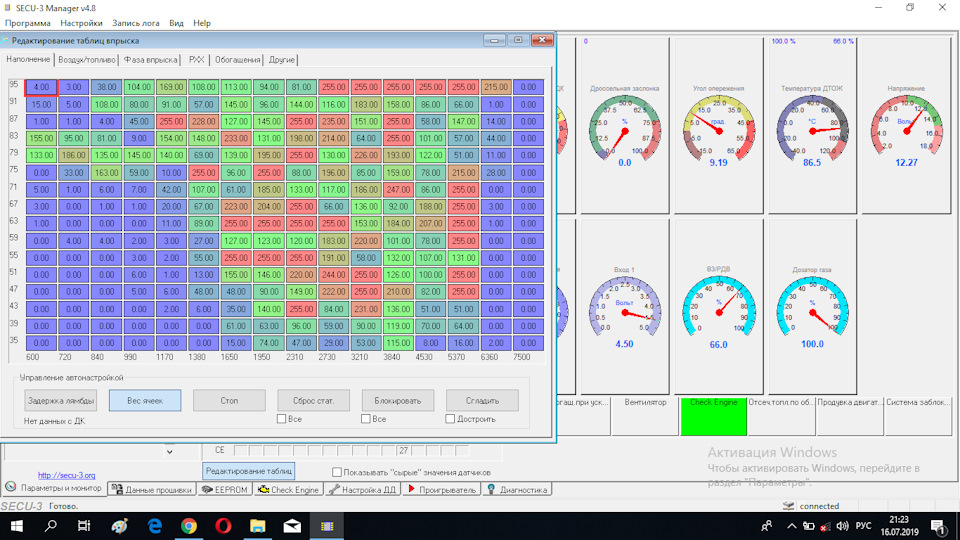Select the 235.00 cell in row 87
Screen dimensions: 960x540
(333, 121)
